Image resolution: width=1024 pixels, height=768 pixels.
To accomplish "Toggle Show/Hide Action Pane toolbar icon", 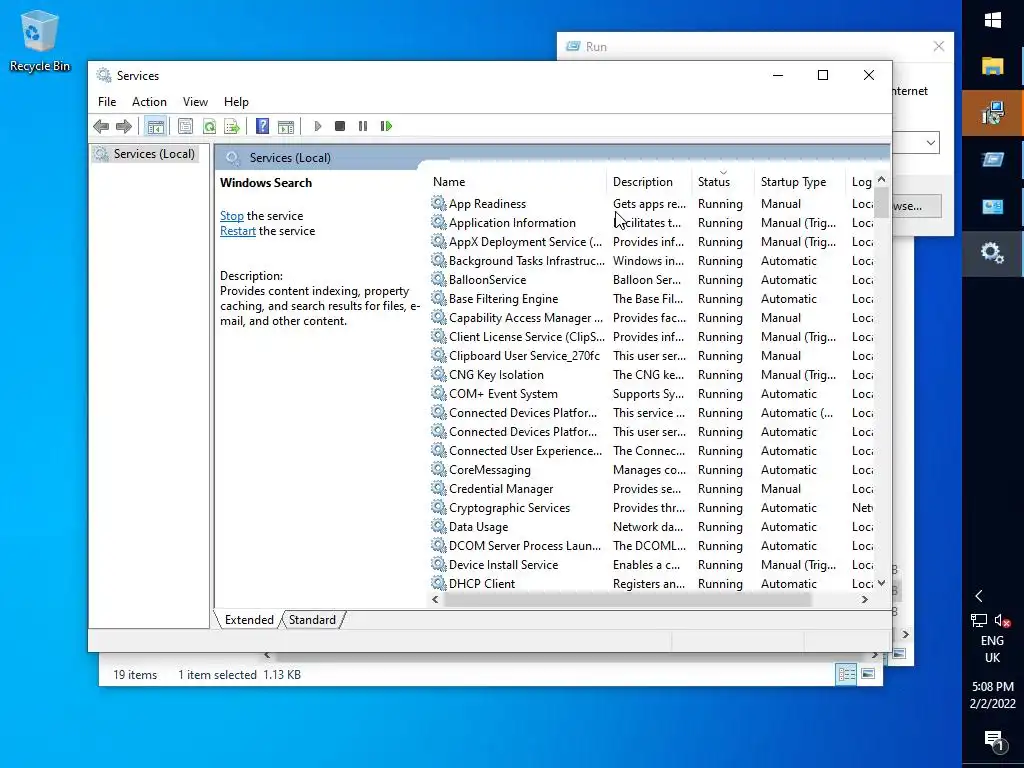I will coord(285,126).
